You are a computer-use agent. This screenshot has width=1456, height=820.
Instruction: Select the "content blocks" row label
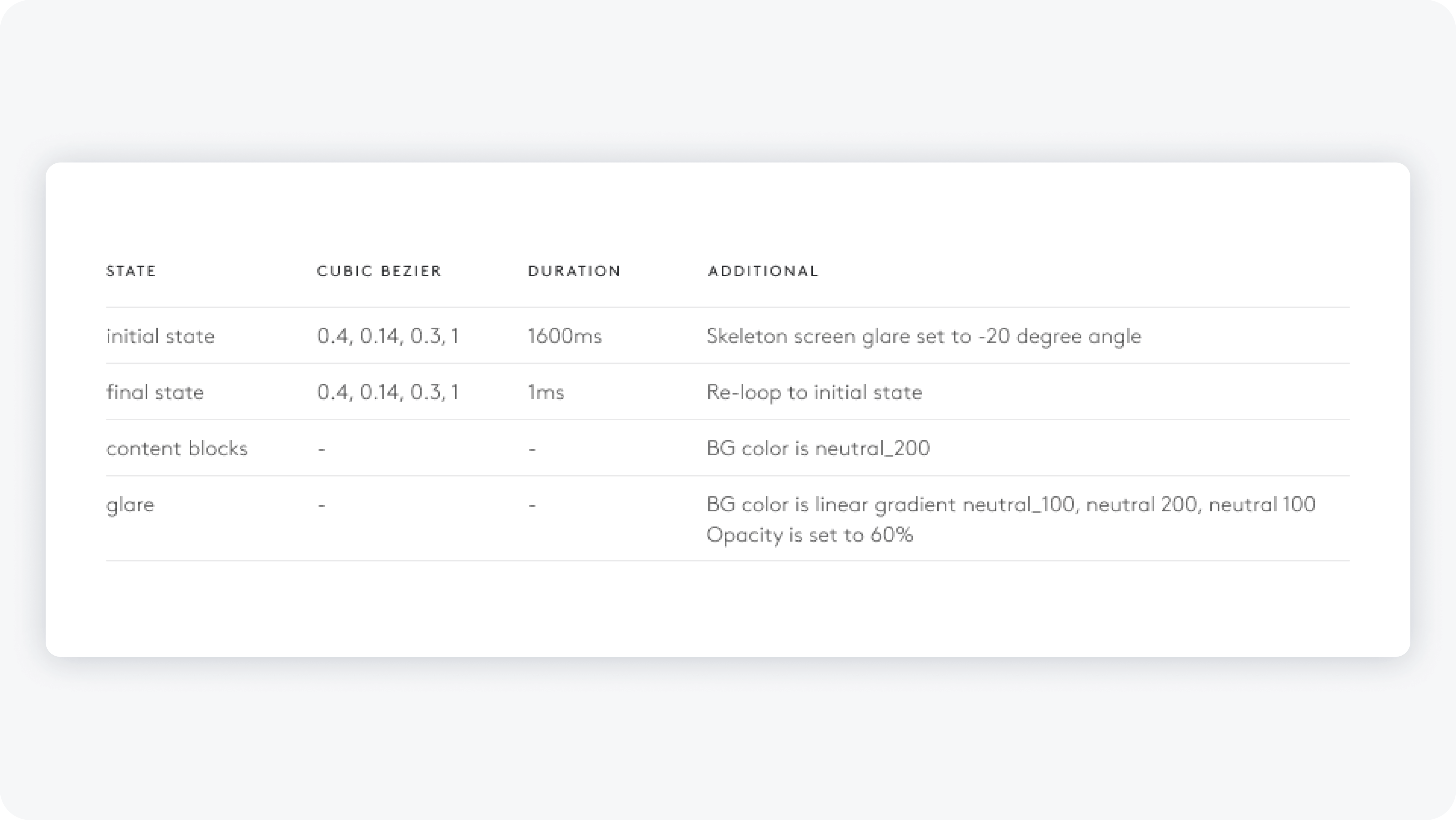tap(177, 448)
